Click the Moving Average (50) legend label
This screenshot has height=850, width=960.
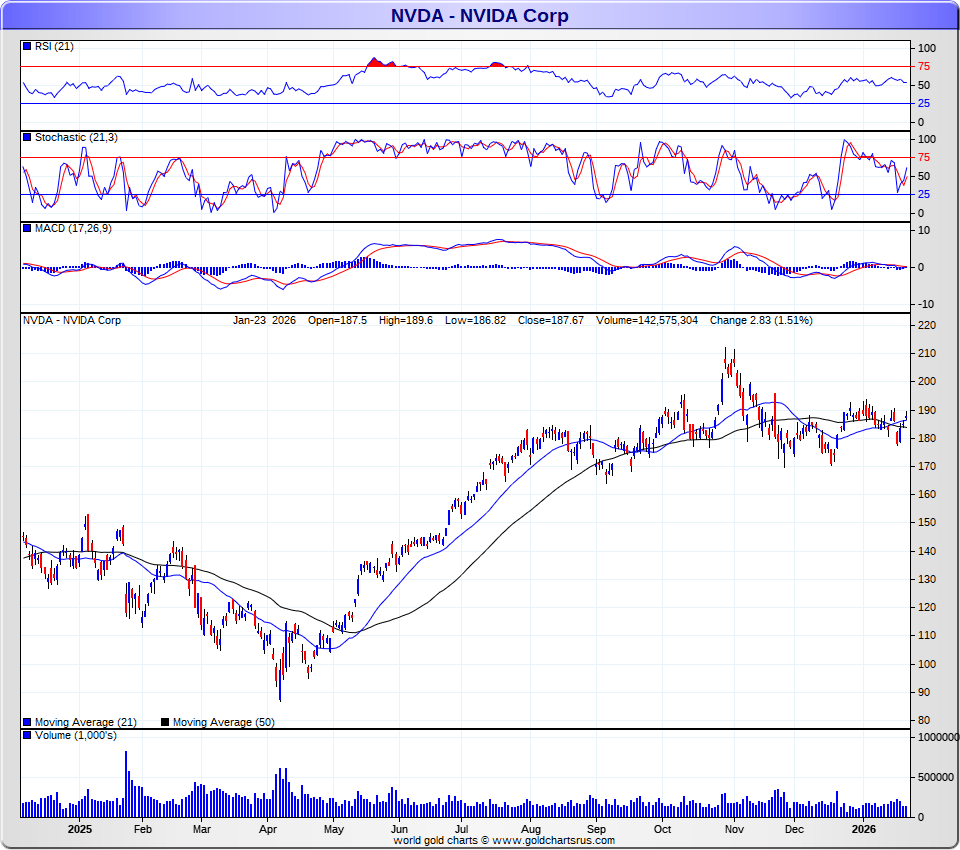point(223,722)
